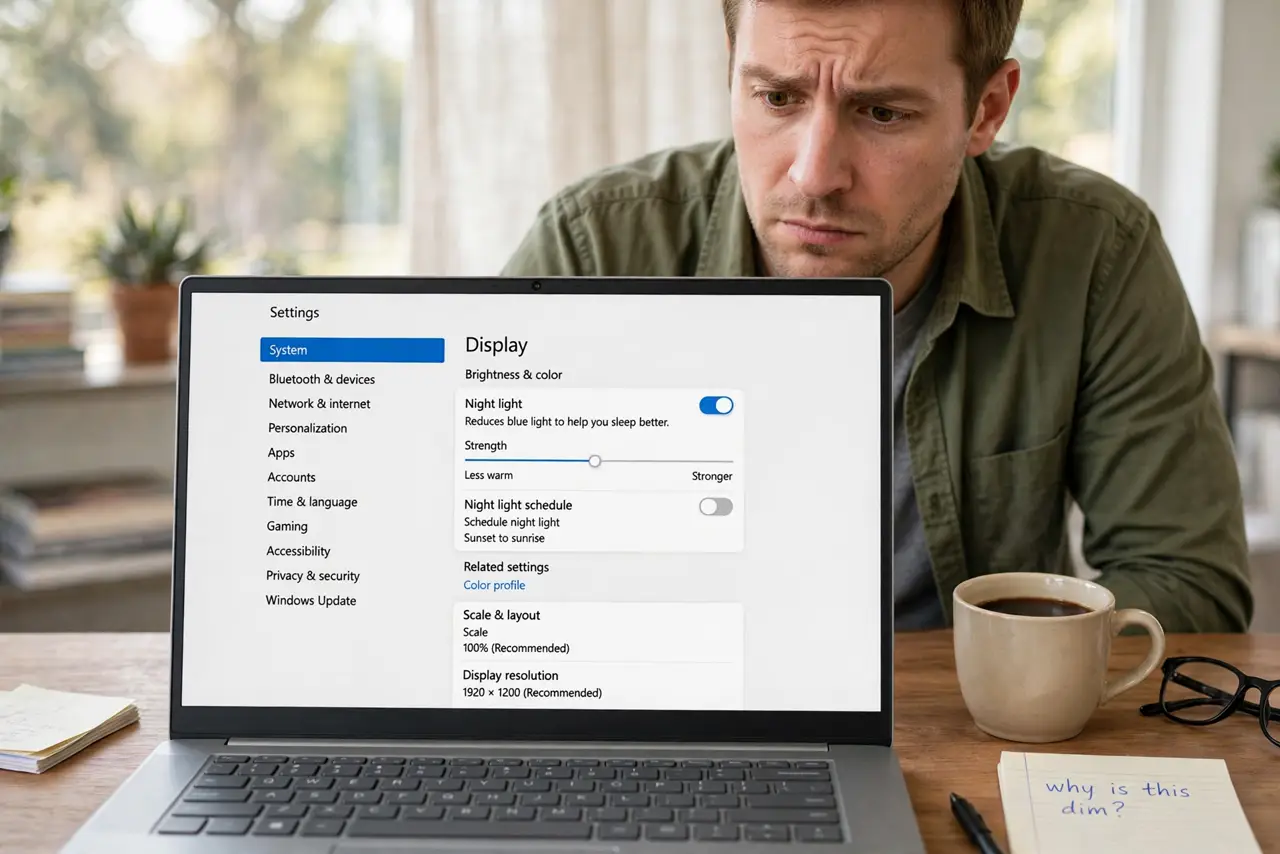Click the "100% (Recommended)" scale value
1280x854 pixels.
coord(516,648)
